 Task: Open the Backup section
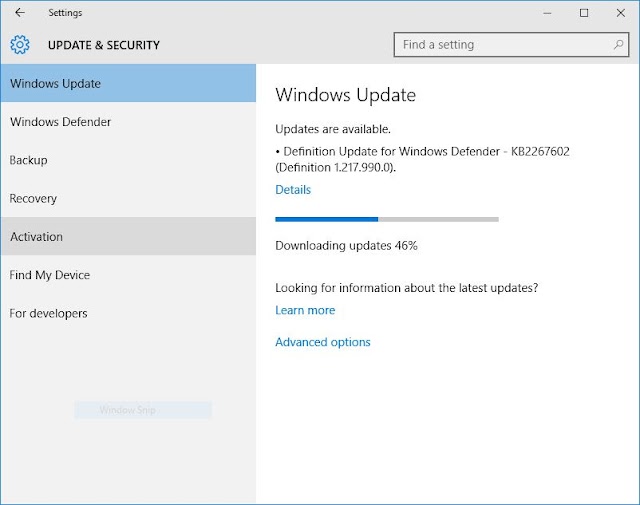pos(128,160)
